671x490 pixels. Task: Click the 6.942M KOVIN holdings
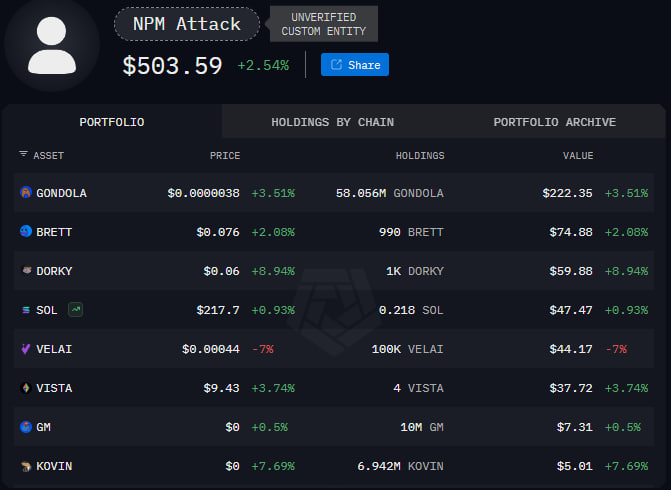pyautogui.click(x=400, y=466)
